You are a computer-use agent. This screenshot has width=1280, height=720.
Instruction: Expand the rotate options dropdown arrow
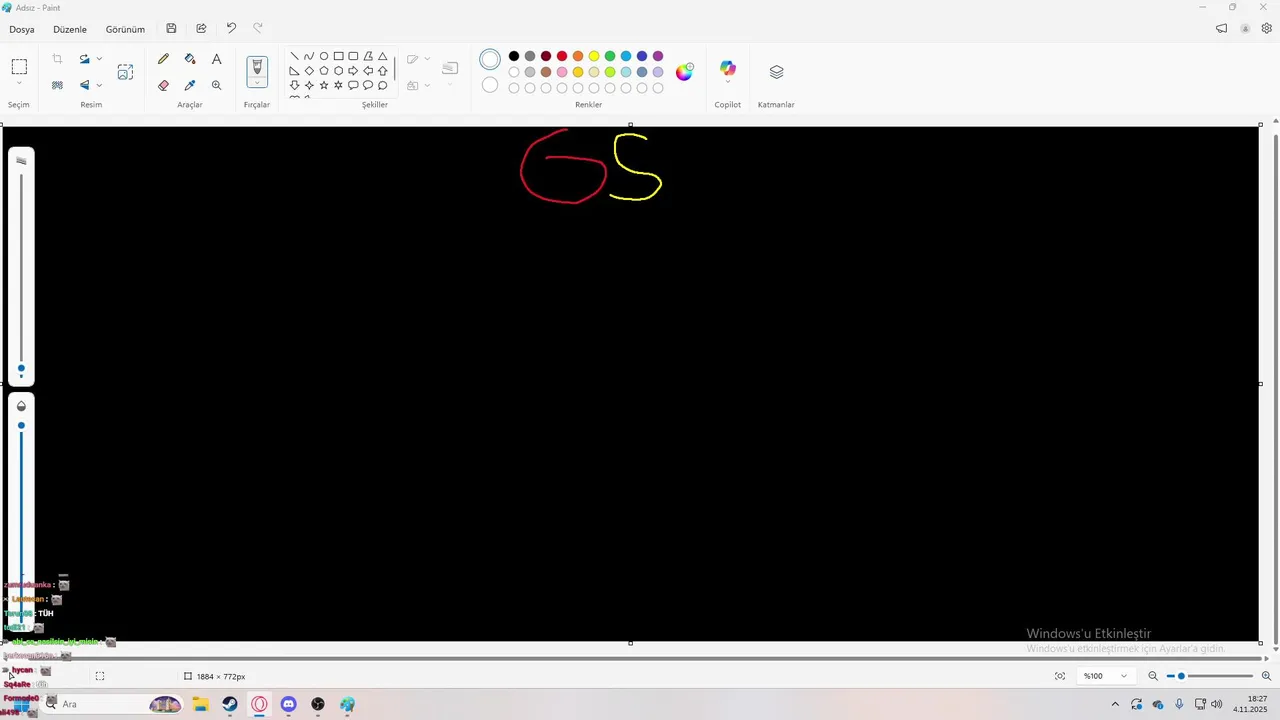(x=99, y=59)
